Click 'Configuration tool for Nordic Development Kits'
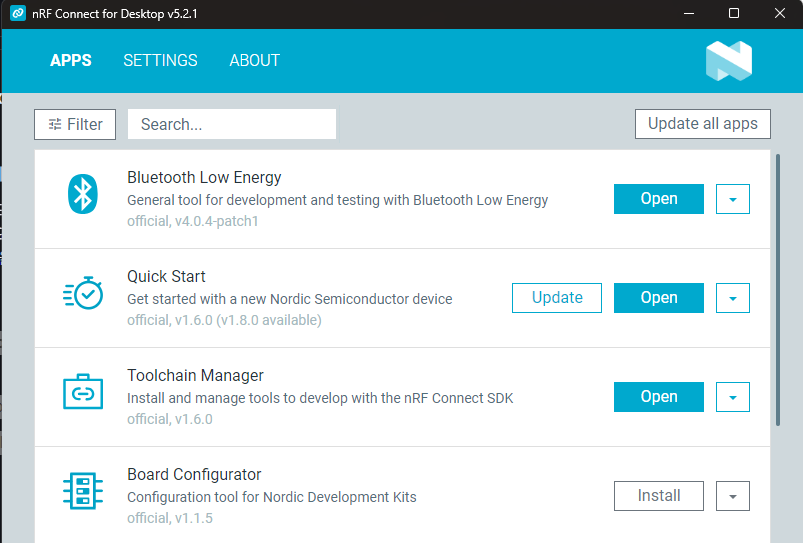The width and height of the screenshot is (803, 543). click(x=271, y=497)
